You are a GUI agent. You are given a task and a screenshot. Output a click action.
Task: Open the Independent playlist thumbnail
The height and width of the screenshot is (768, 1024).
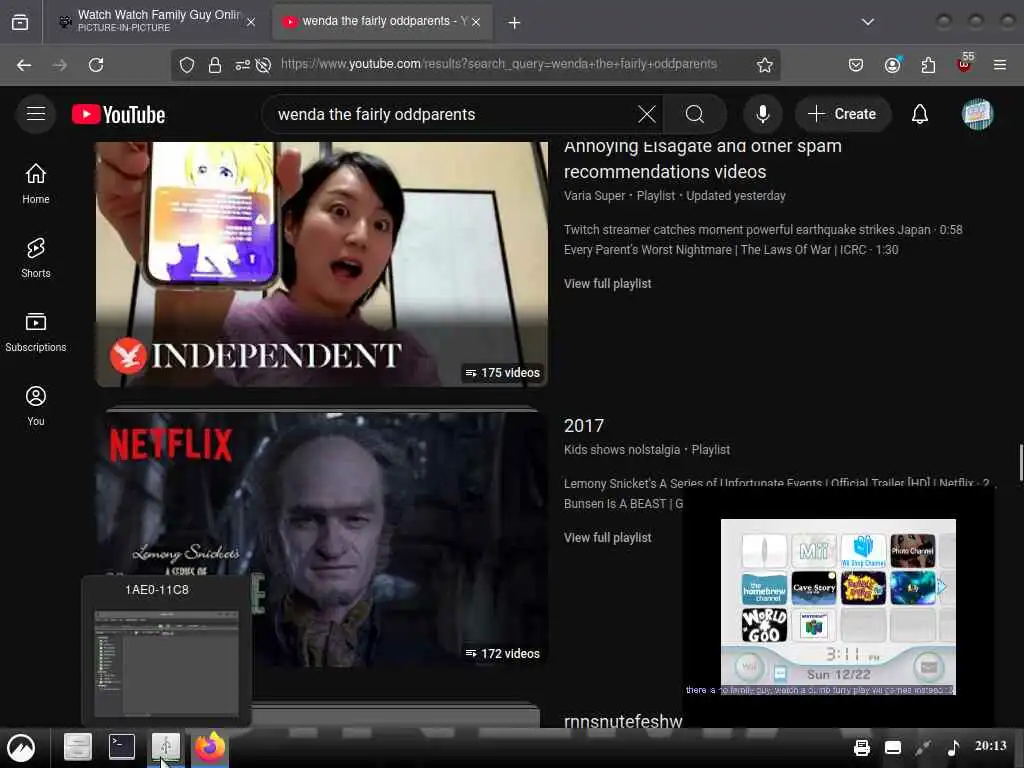click(x=322, y=264)
